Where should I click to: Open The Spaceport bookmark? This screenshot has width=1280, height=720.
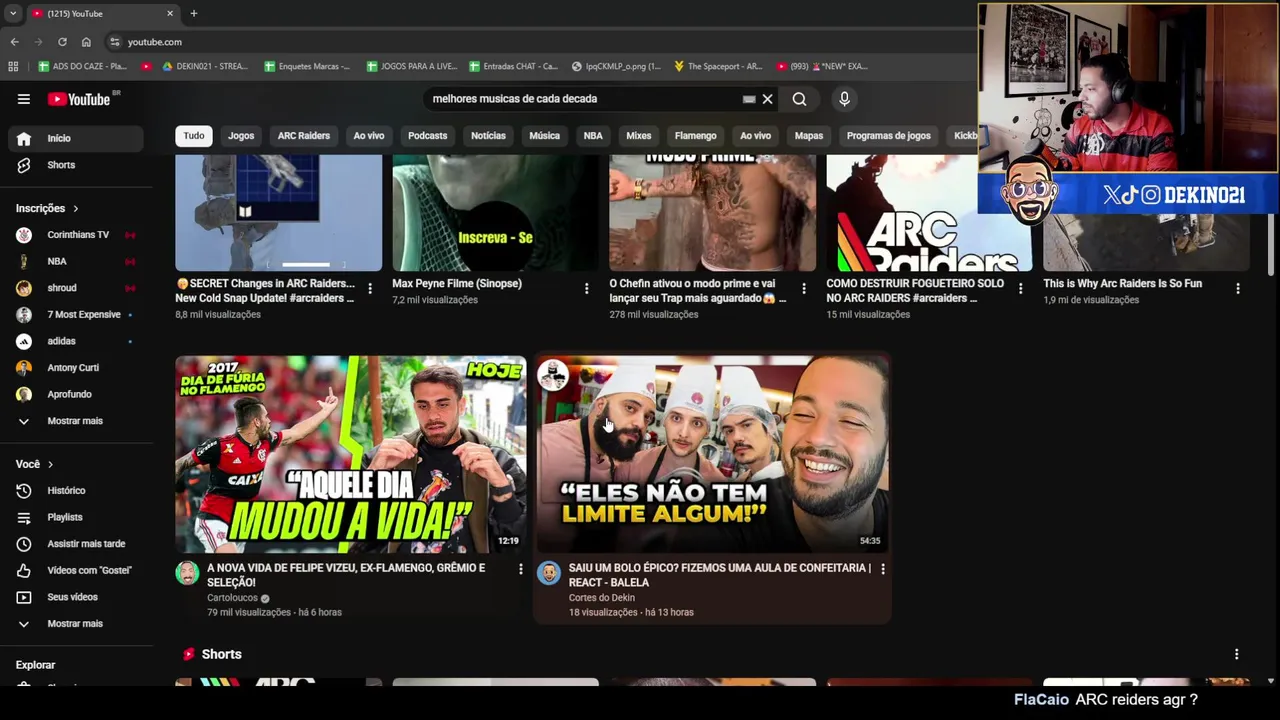(717, 66)
